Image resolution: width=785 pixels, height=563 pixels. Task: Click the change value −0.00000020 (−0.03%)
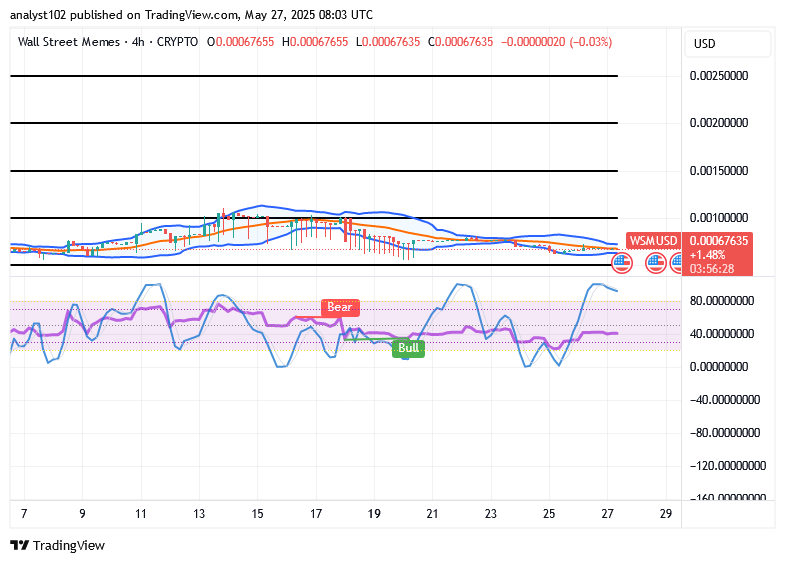tap(556, 42)
